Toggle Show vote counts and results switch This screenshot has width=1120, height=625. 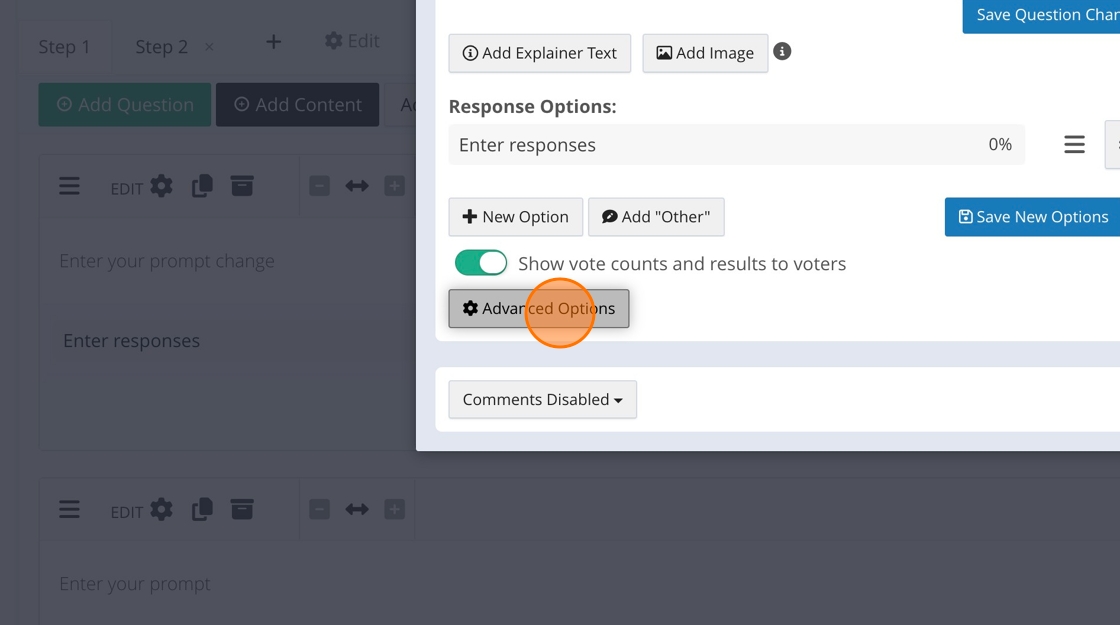tap(481, 263)
